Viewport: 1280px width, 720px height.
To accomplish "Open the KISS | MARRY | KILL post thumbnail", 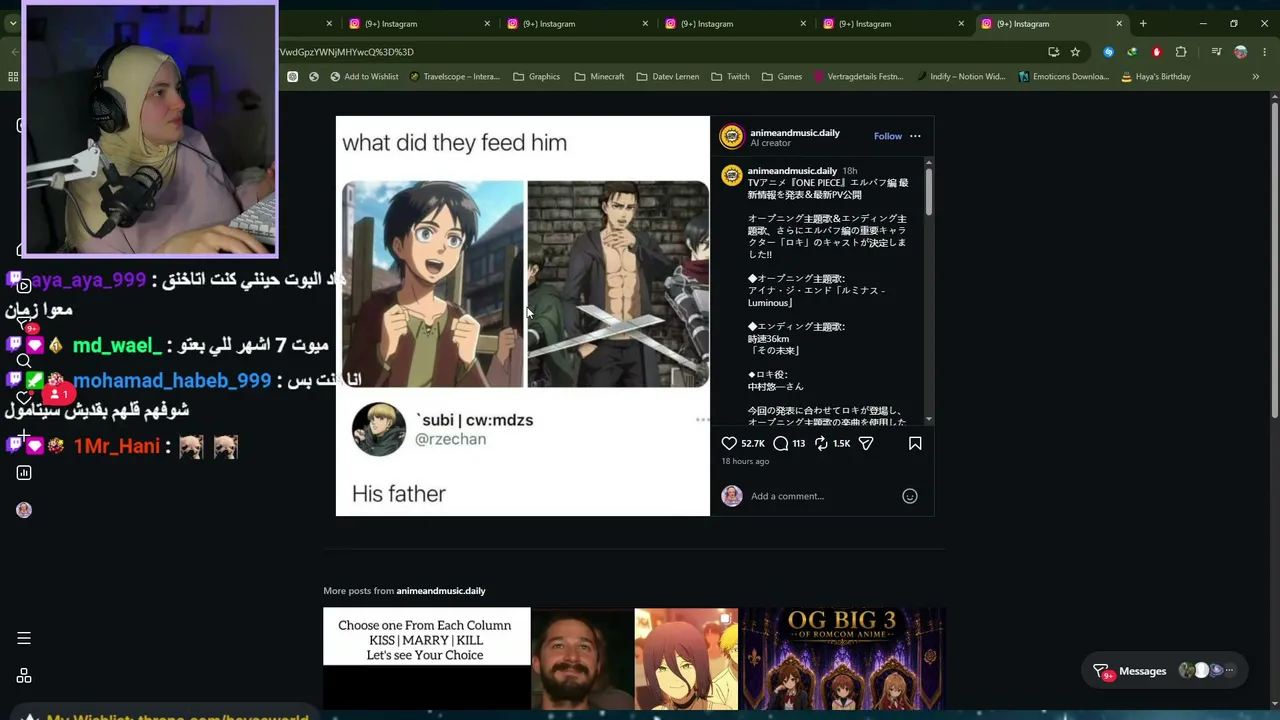I will (x=427, y=659).
